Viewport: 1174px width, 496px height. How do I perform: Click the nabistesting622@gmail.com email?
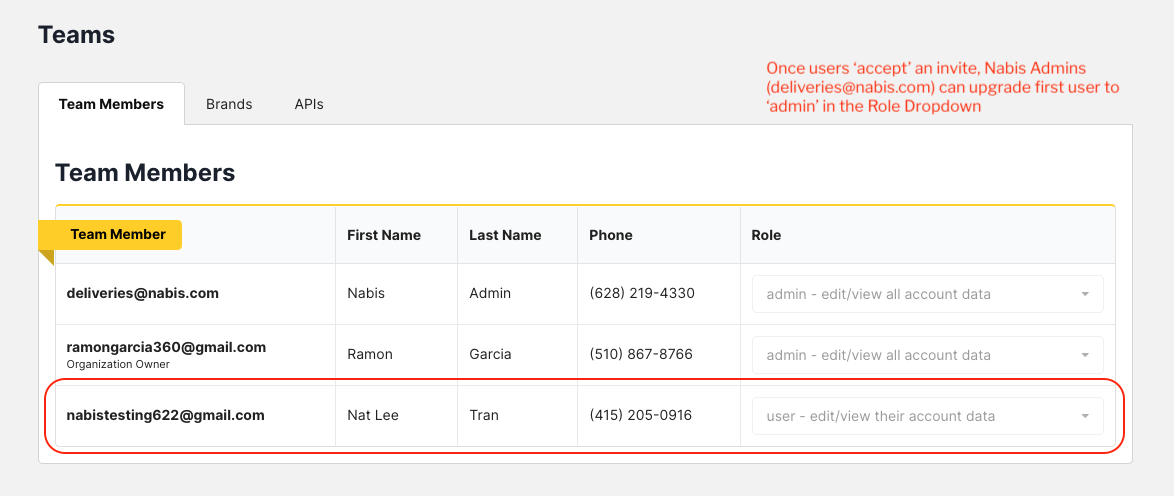(165, 415)
